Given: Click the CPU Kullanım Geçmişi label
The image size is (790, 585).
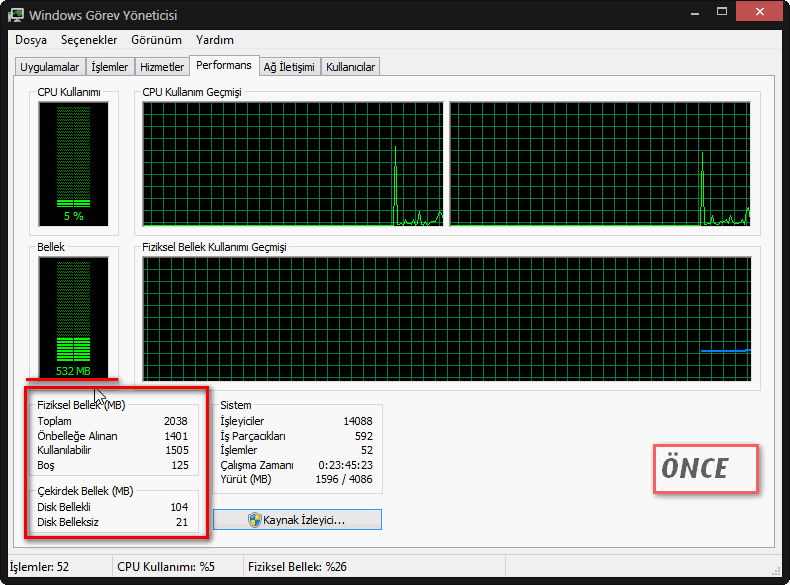Looking at the screenshot, I should point(192,92).
